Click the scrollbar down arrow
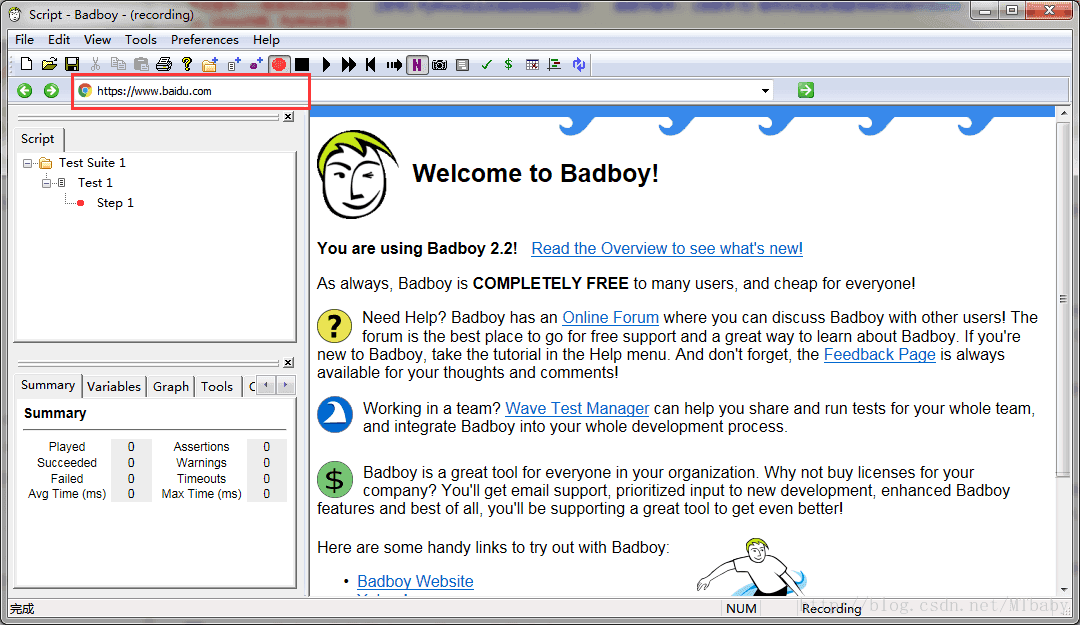 coord(1064,590)
